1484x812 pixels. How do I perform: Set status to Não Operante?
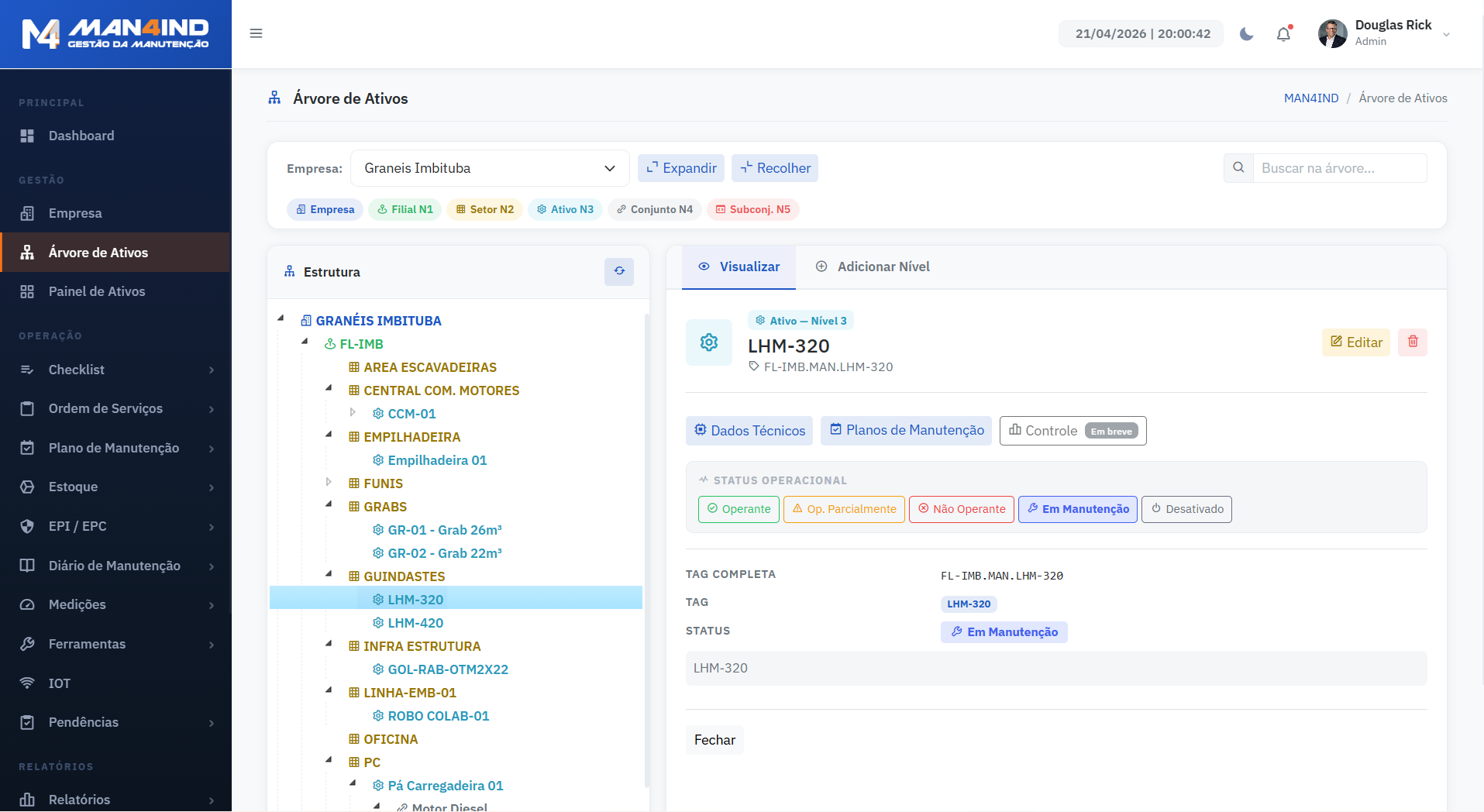961,509
